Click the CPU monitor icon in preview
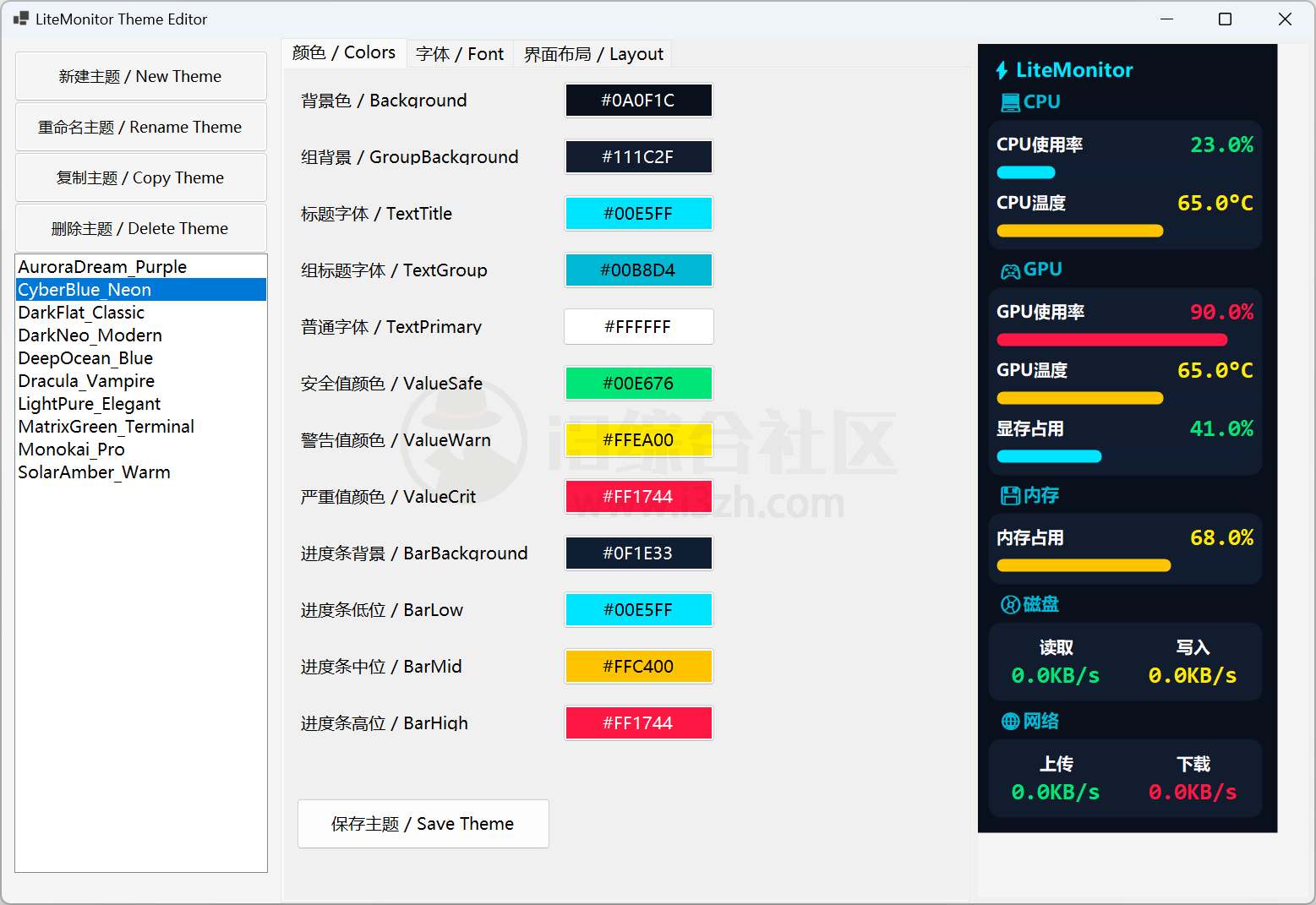This screenshot has width=1316, height=905. click(x=1011, y=101)
